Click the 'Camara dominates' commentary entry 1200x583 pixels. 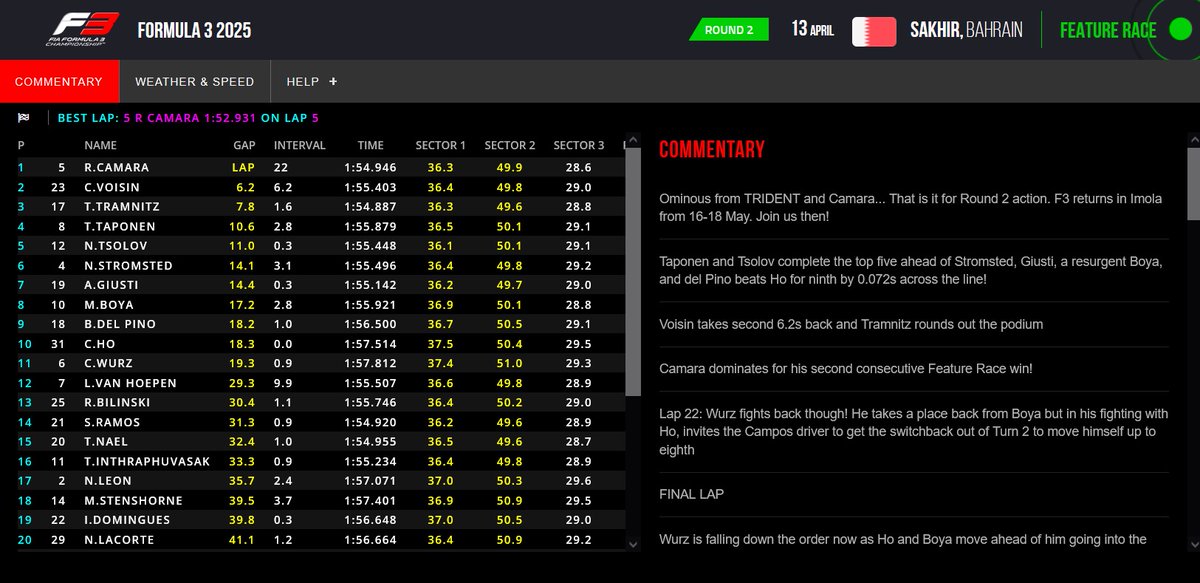tap(846, 368)
